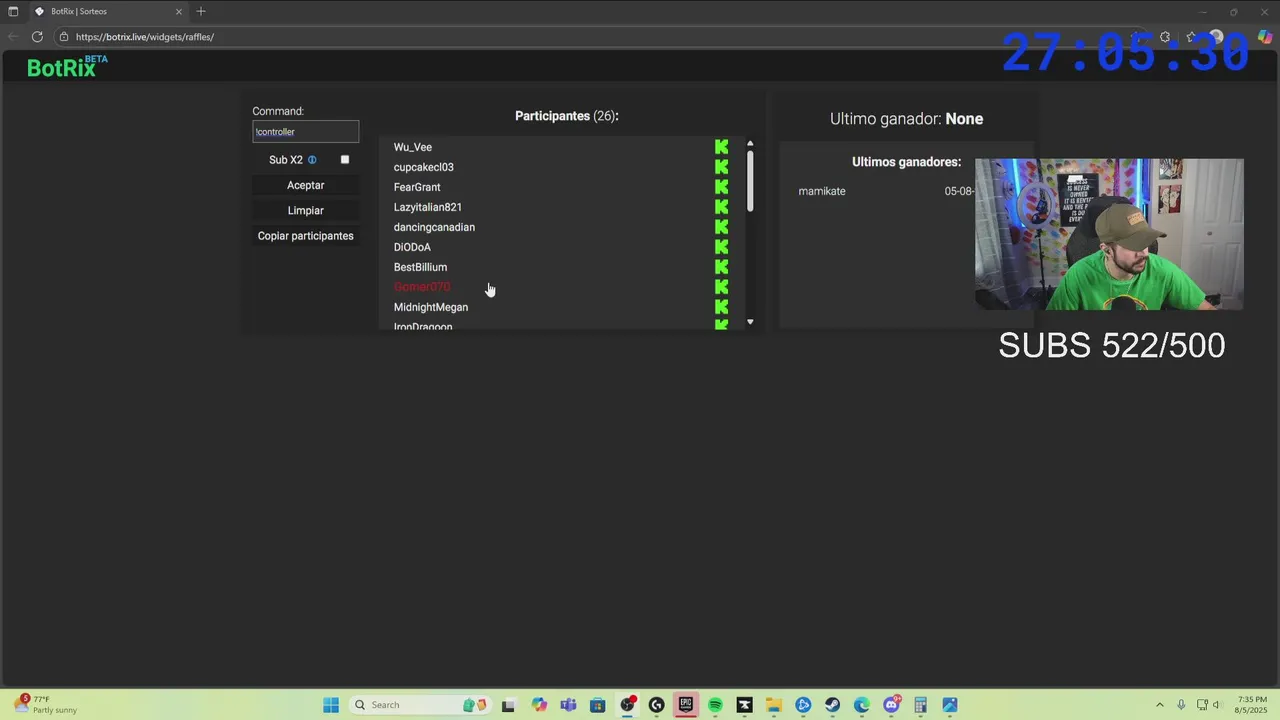
Task: Open OBS Studio from the taskbar
Action: [627, 705]
